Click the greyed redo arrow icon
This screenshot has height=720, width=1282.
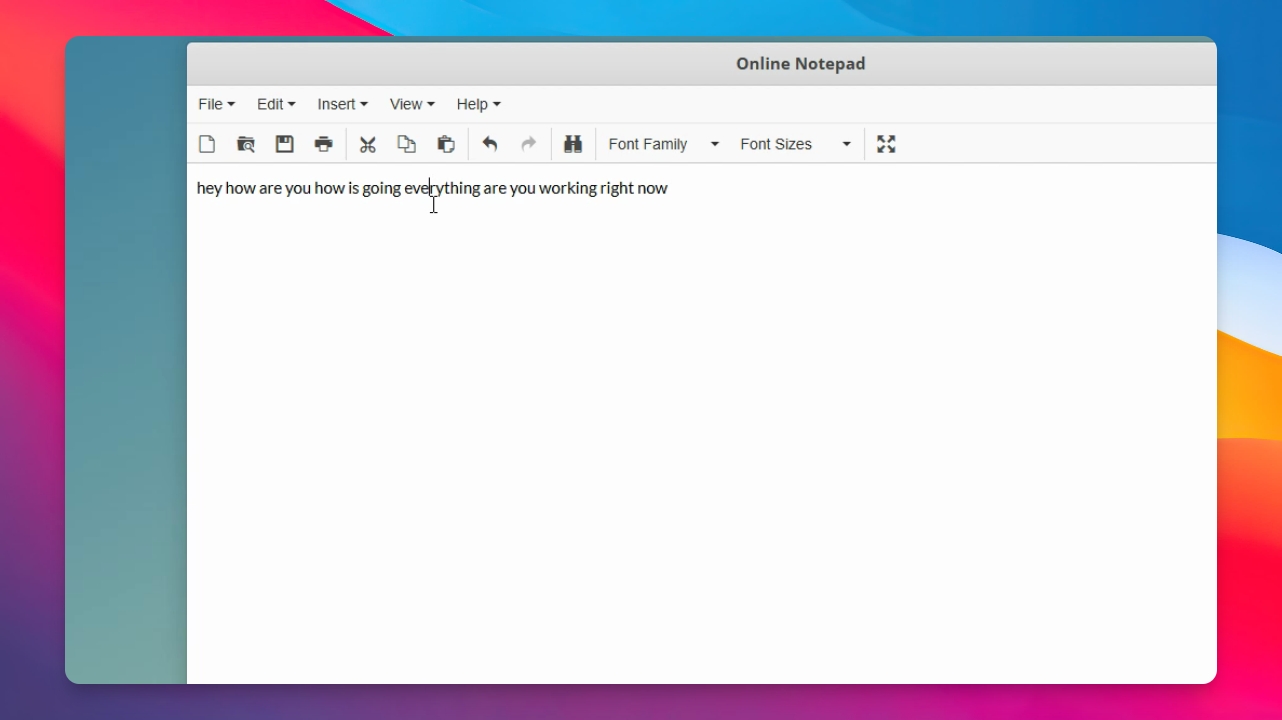[529, 144]
